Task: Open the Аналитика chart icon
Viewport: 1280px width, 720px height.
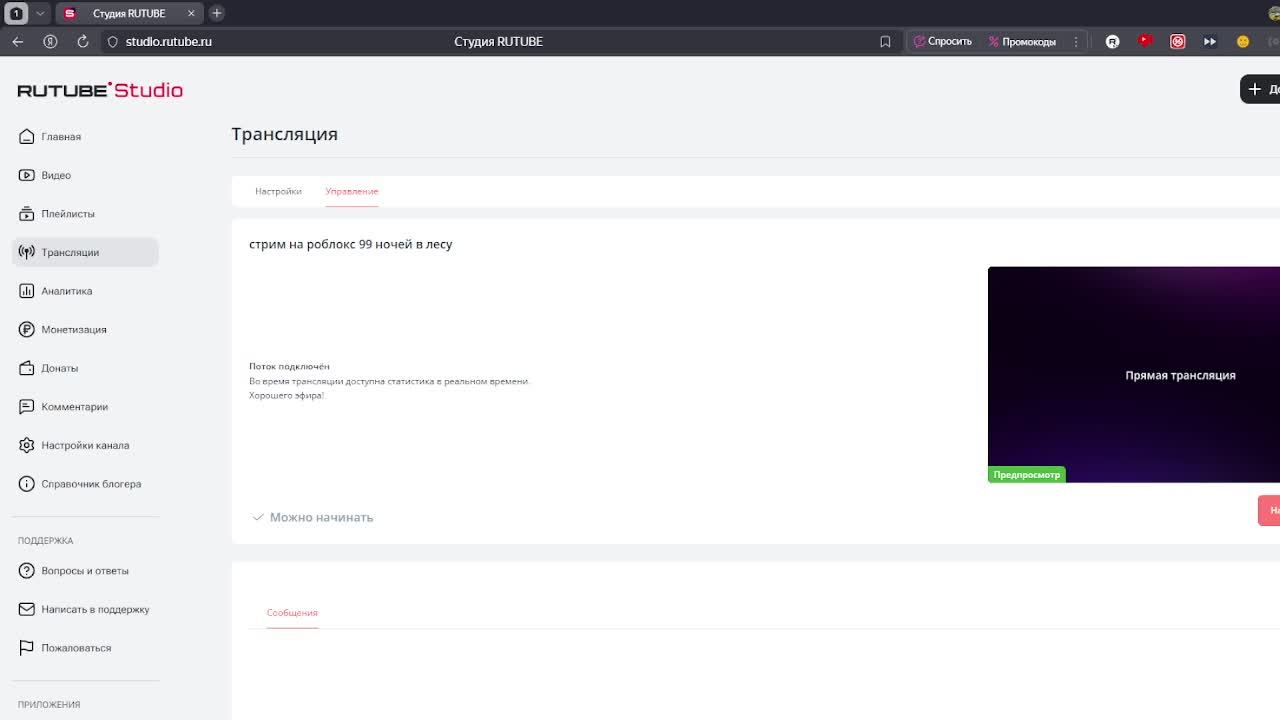Action: [x=26, y=291]
